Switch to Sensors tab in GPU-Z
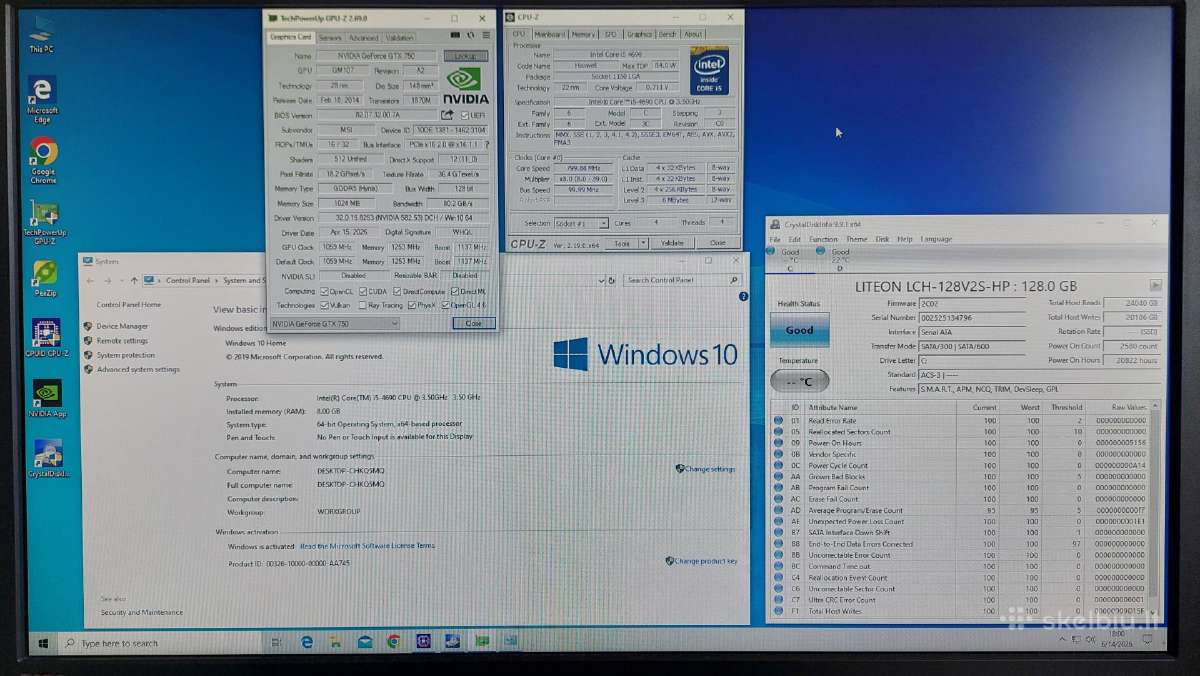The width and height of the screenshot is (1200, 676). click(x=330, y=37)
